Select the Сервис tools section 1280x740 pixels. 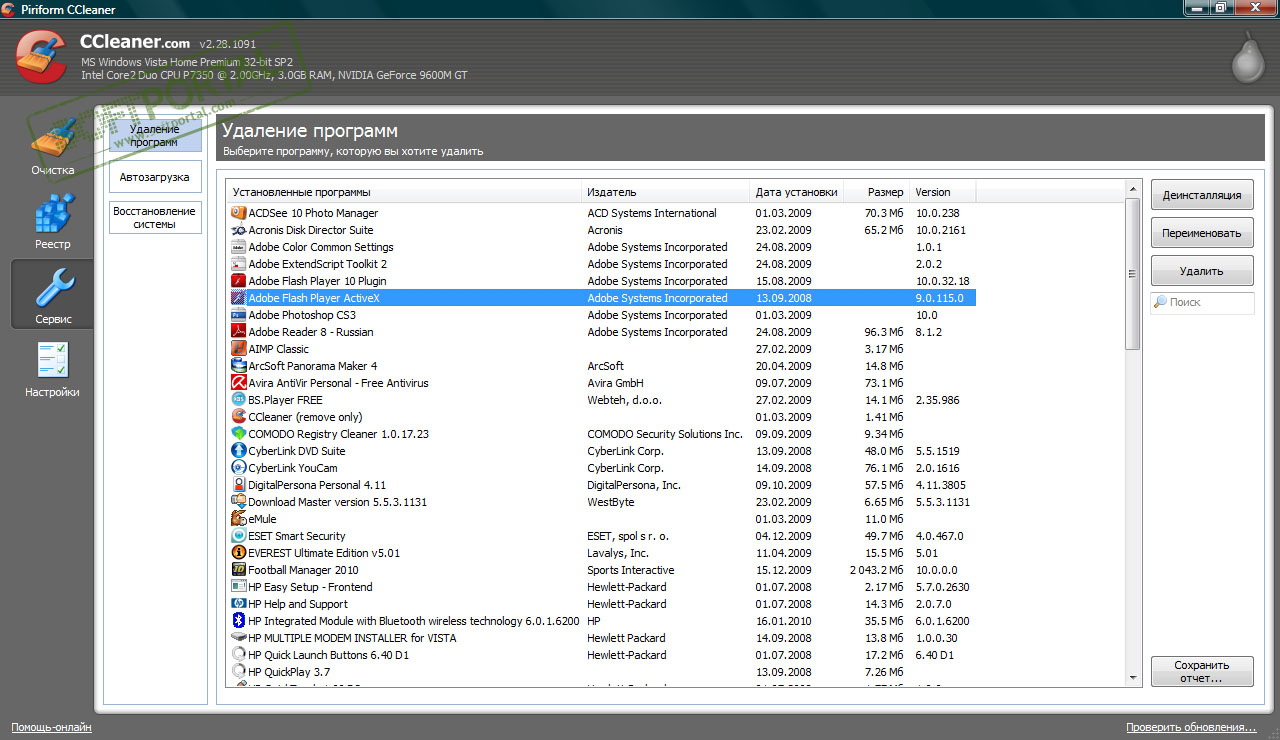point(52,296)
